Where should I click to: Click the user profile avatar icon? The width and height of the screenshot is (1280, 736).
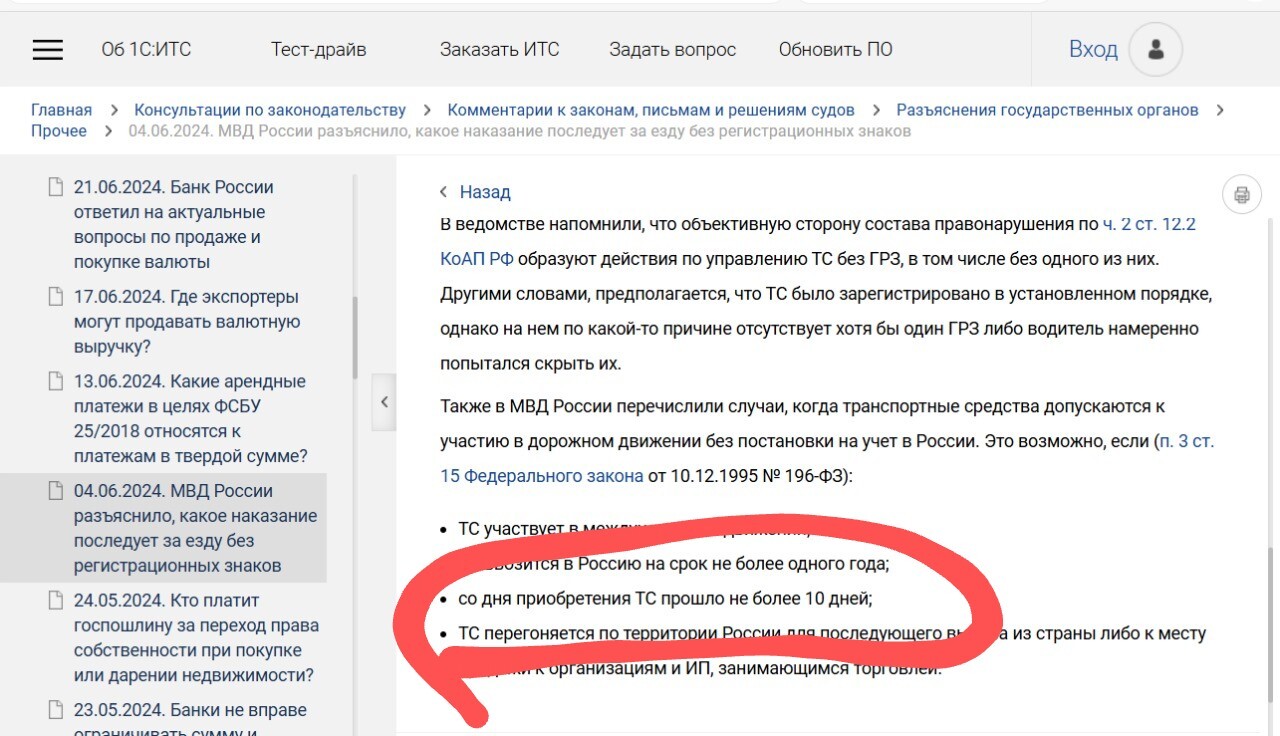point(1156,50)
